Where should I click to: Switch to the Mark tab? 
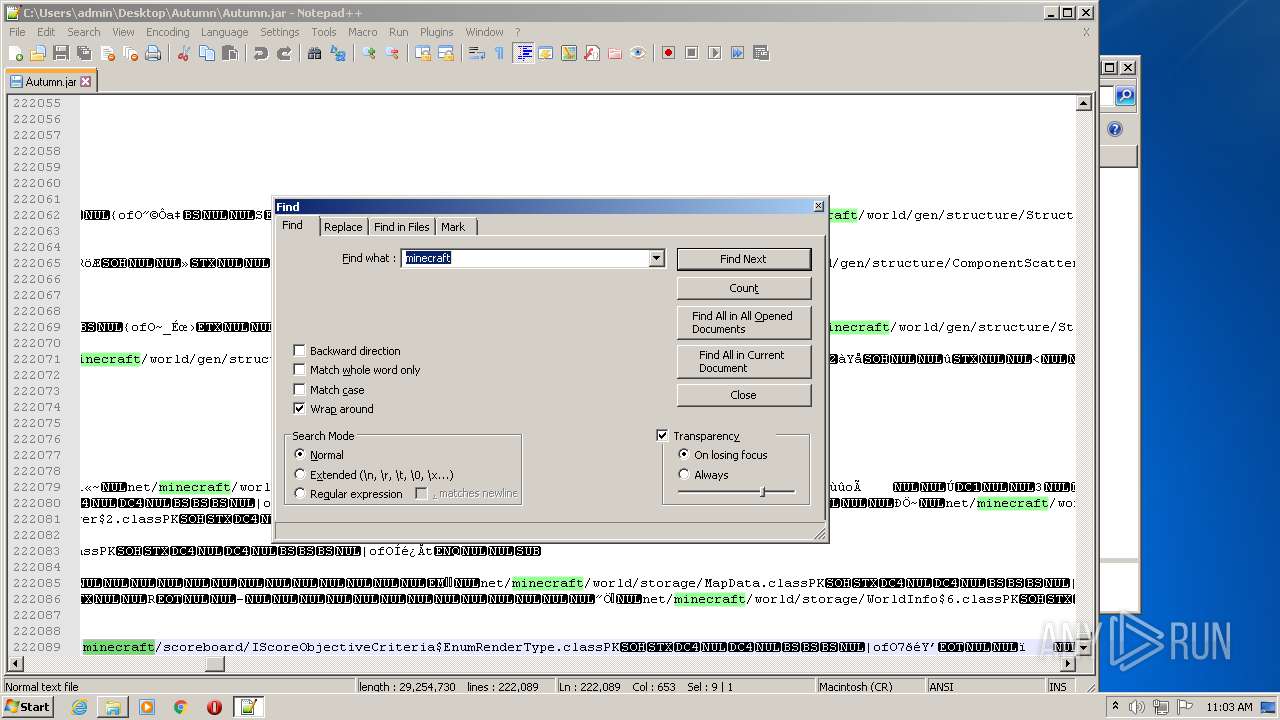453,227
